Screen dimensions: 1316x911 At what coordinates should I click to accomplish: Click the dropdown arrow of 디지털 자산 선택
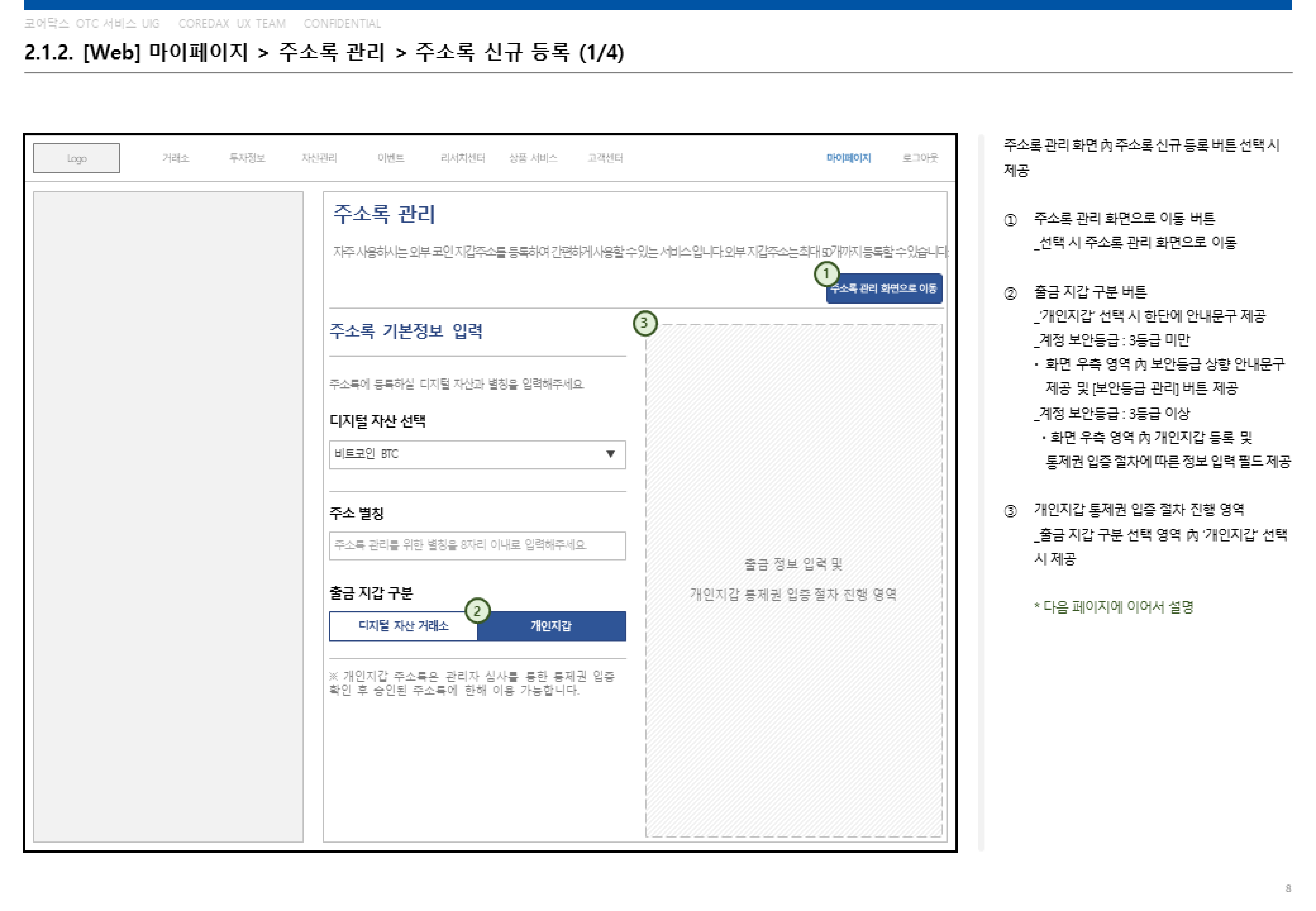pyautogui.click(x=611, y=454)
